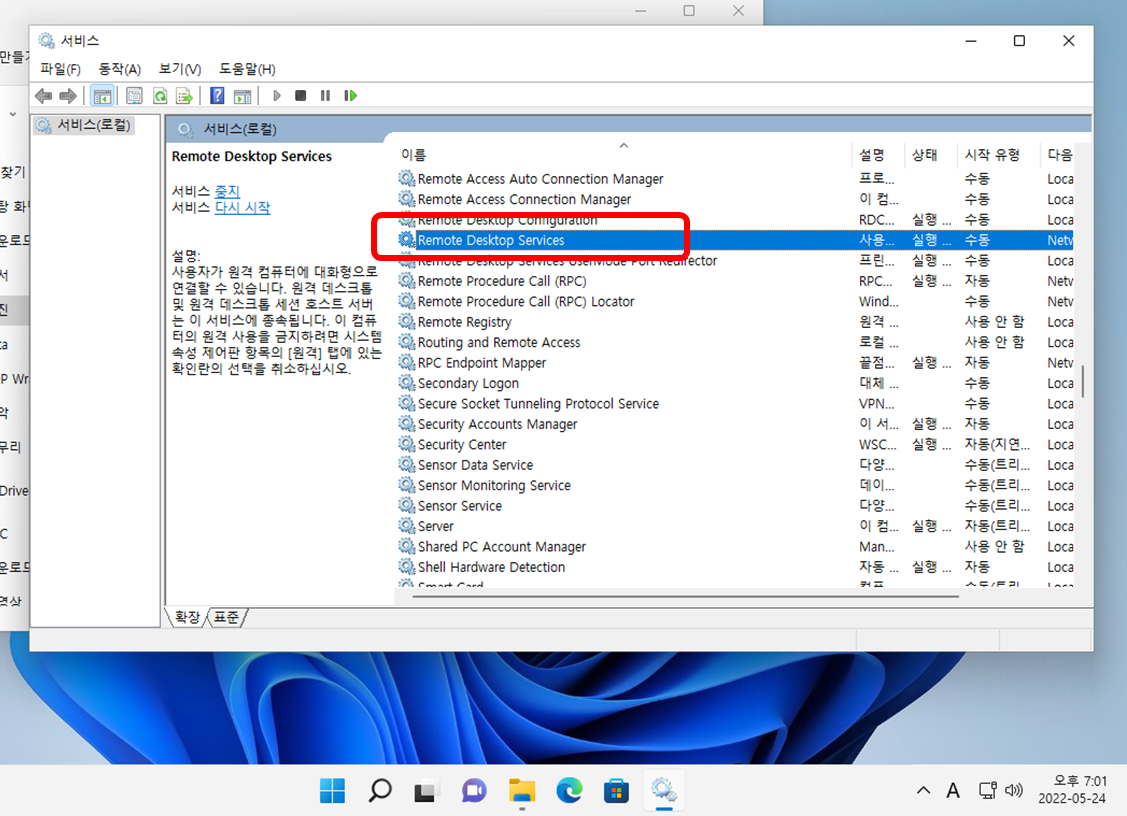Open the Help toolbar icon

[217, 96]
